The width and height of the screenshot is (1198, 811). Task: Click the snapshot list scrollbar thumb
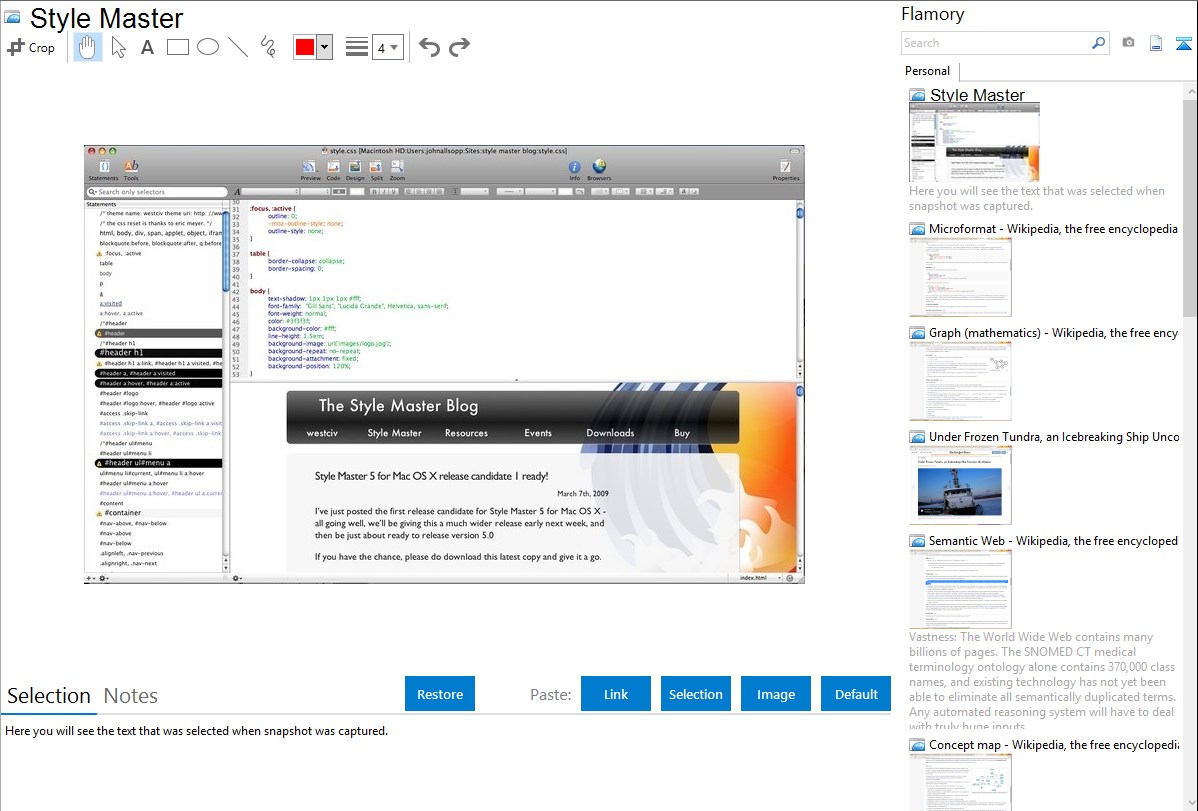point(1190,206)
